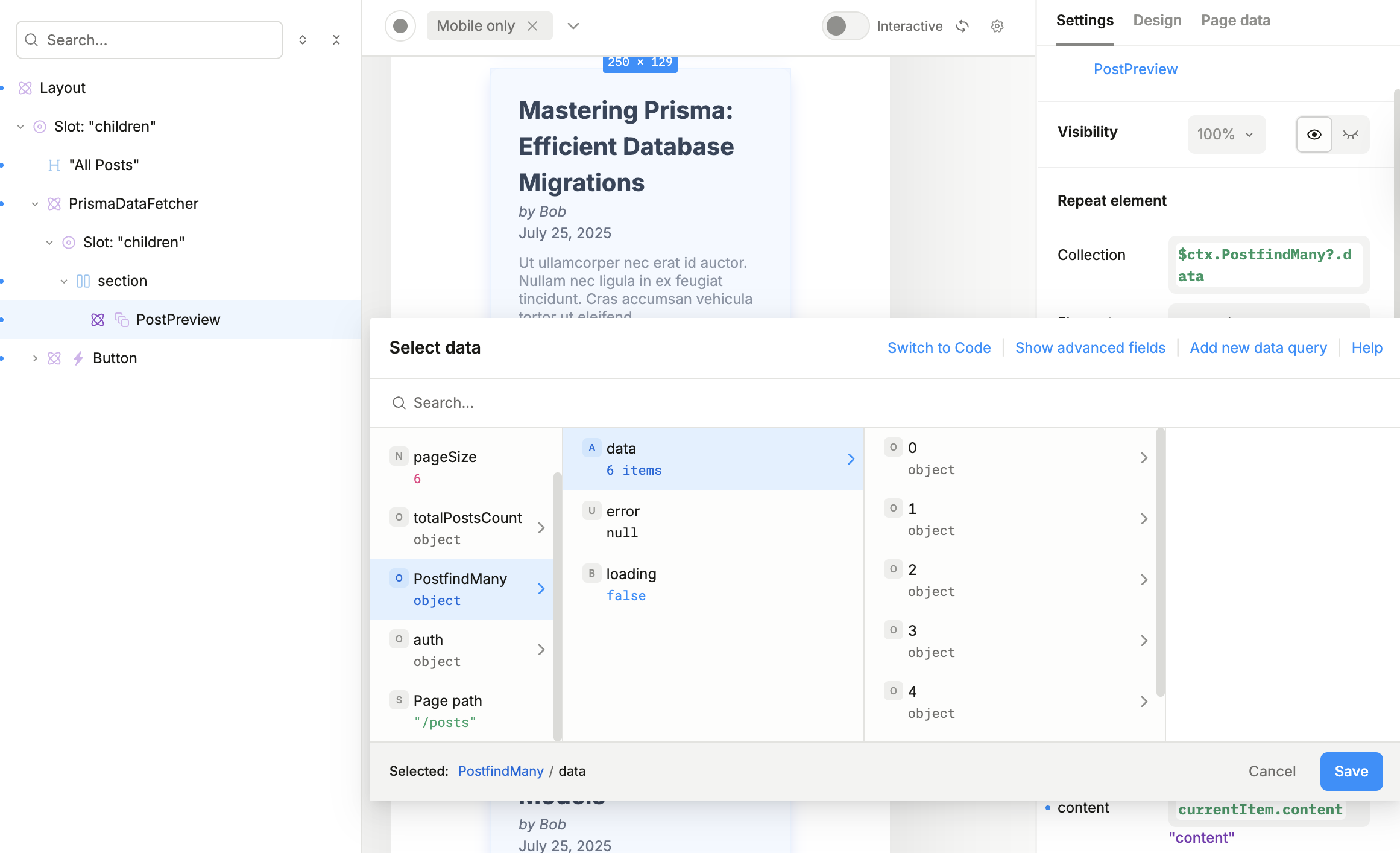Viewport: 1400px width, 853px height.
Task: Expand totalPostsCount object
Action: click(x=541, y=528)
